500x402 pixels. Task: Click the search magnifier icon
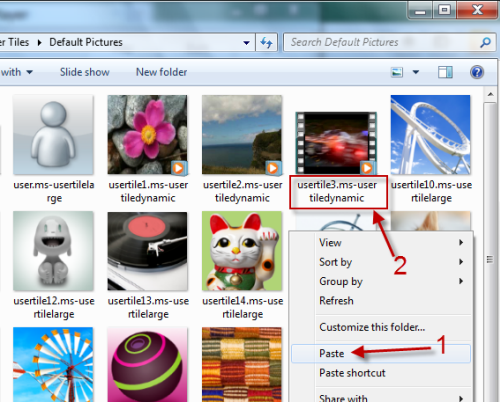click(485, 42)
